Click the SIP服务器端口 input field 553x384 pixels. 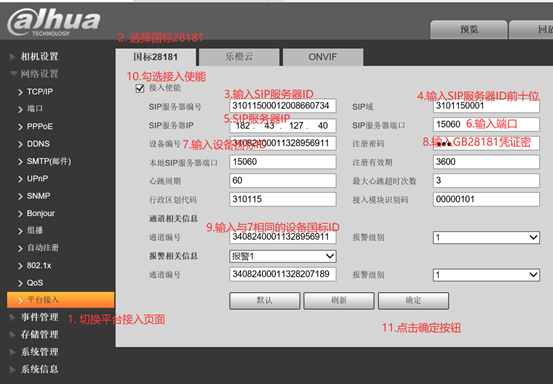[486, 125]
